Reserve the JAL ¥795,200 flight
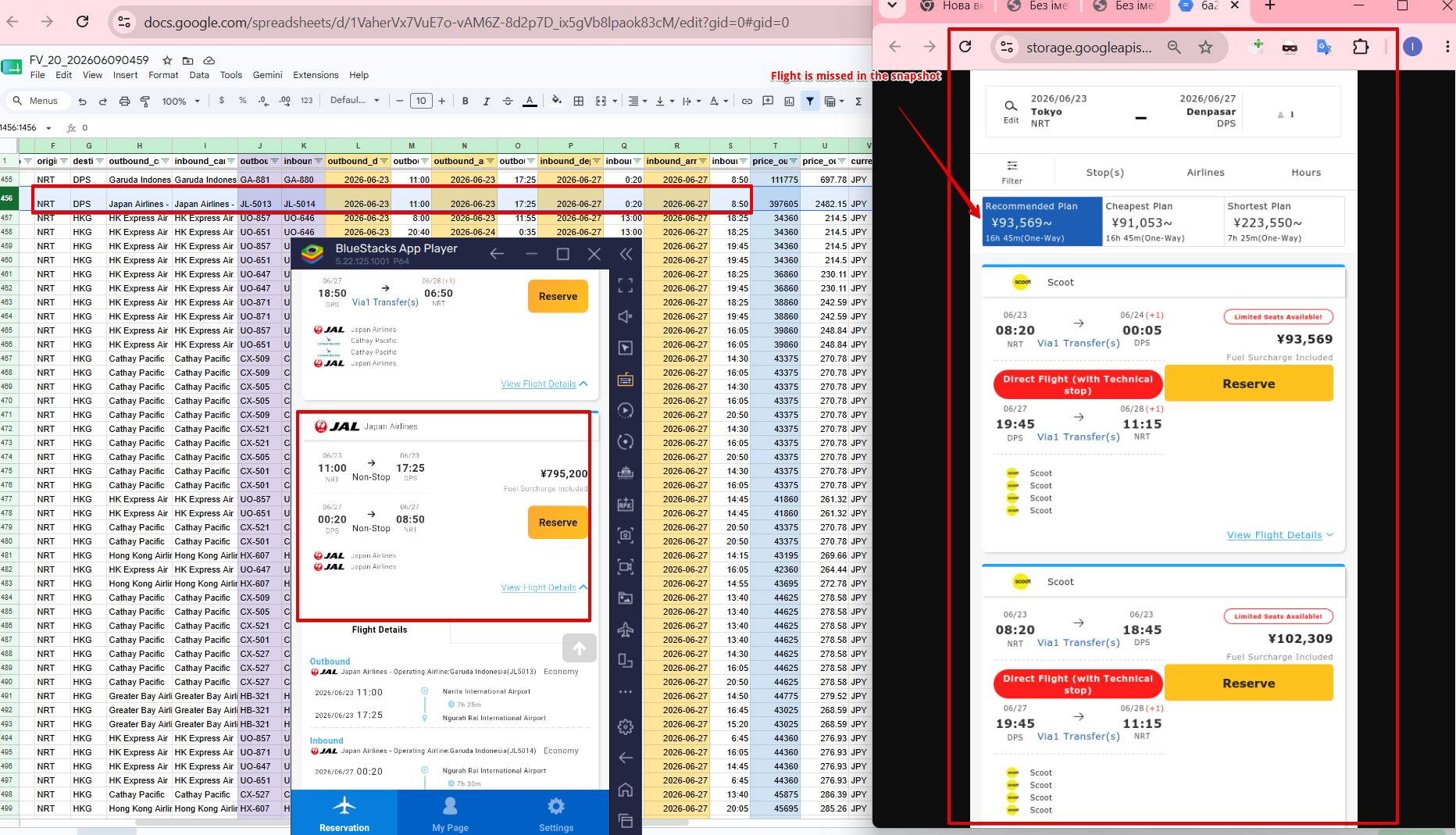This screenshot has width=1456, height=835. click(558, 523)
